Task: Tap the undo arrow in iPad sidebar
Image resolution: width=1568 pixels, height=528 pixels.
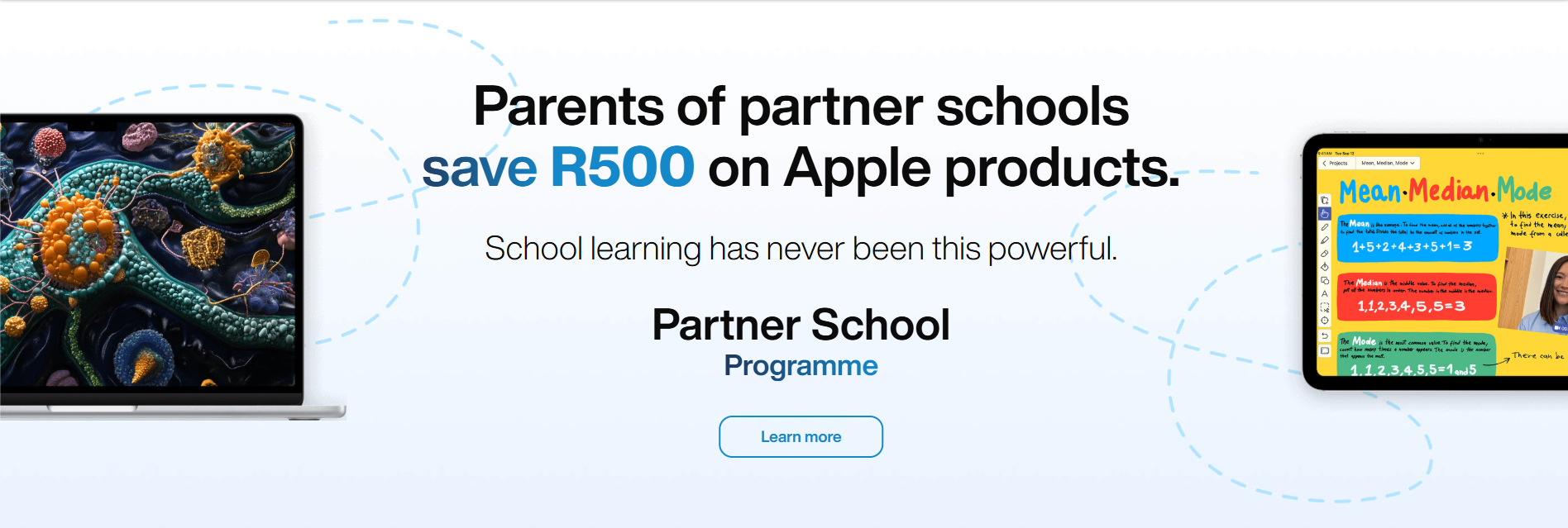Action: 1324,336
